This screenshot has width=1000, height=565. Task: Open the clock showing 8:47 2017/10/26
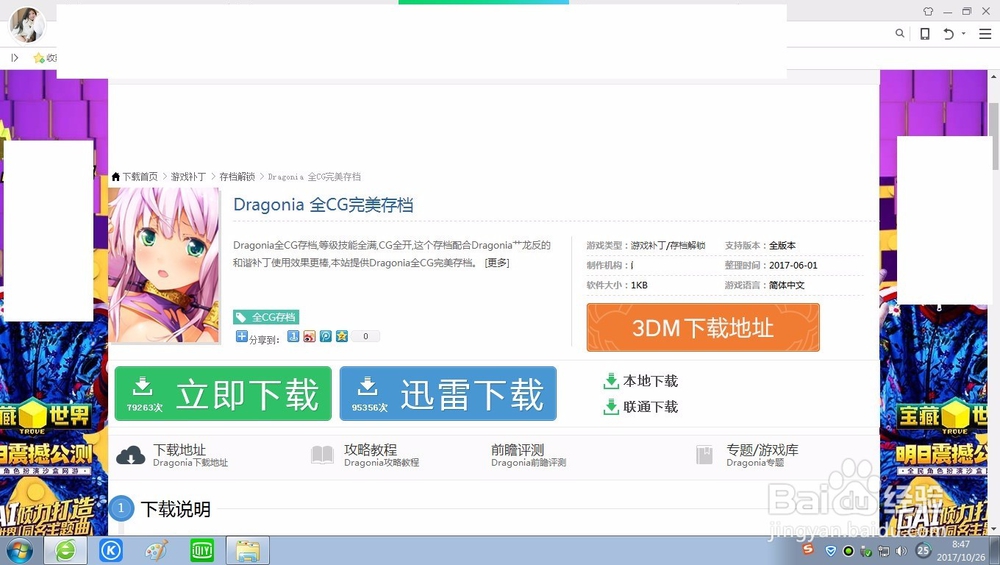pyautogui.click(x=961, y=550)
